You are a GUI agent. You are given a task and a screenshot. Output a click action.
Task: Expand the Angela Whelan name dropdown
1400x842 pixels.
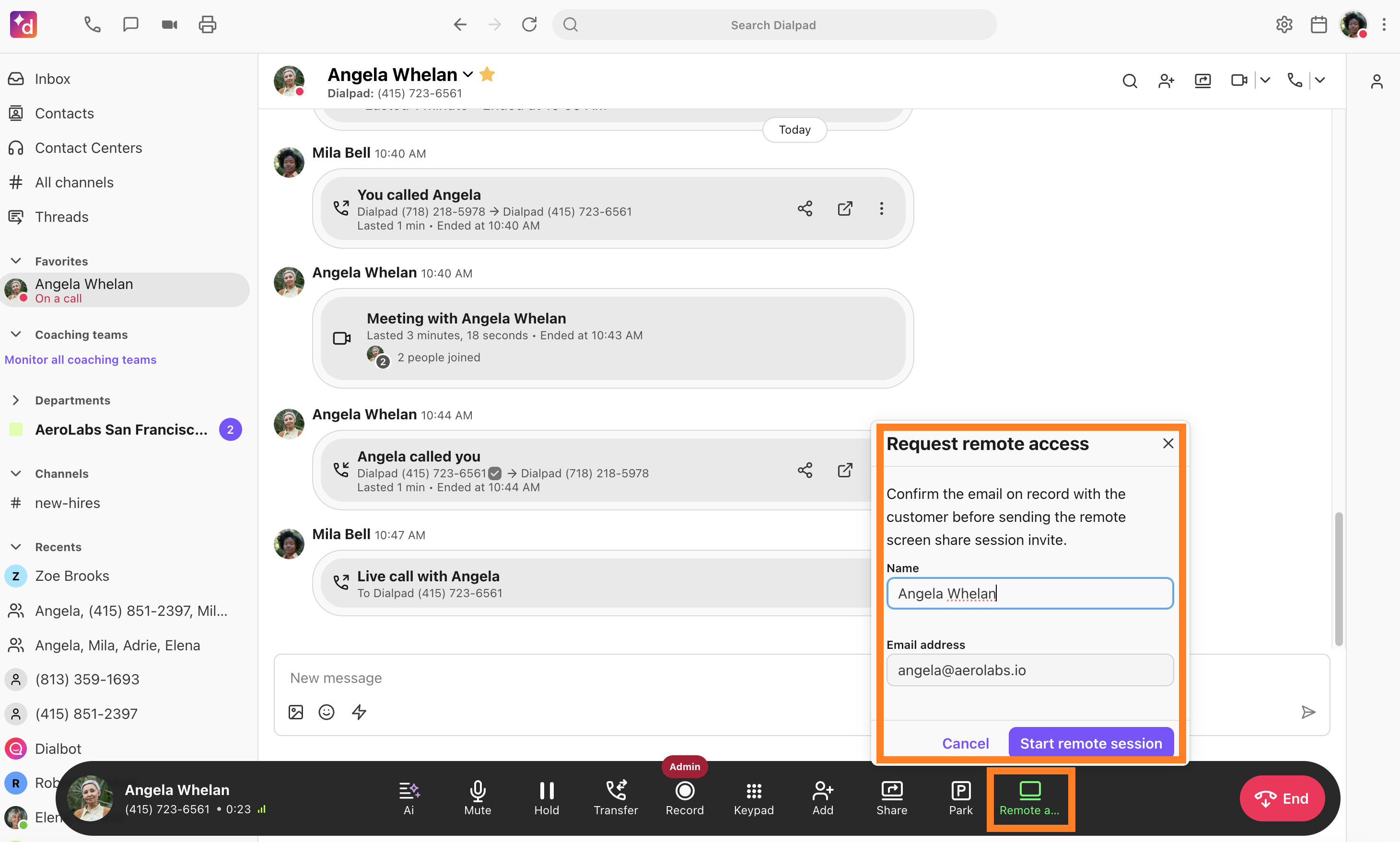(x=467, y=75)
